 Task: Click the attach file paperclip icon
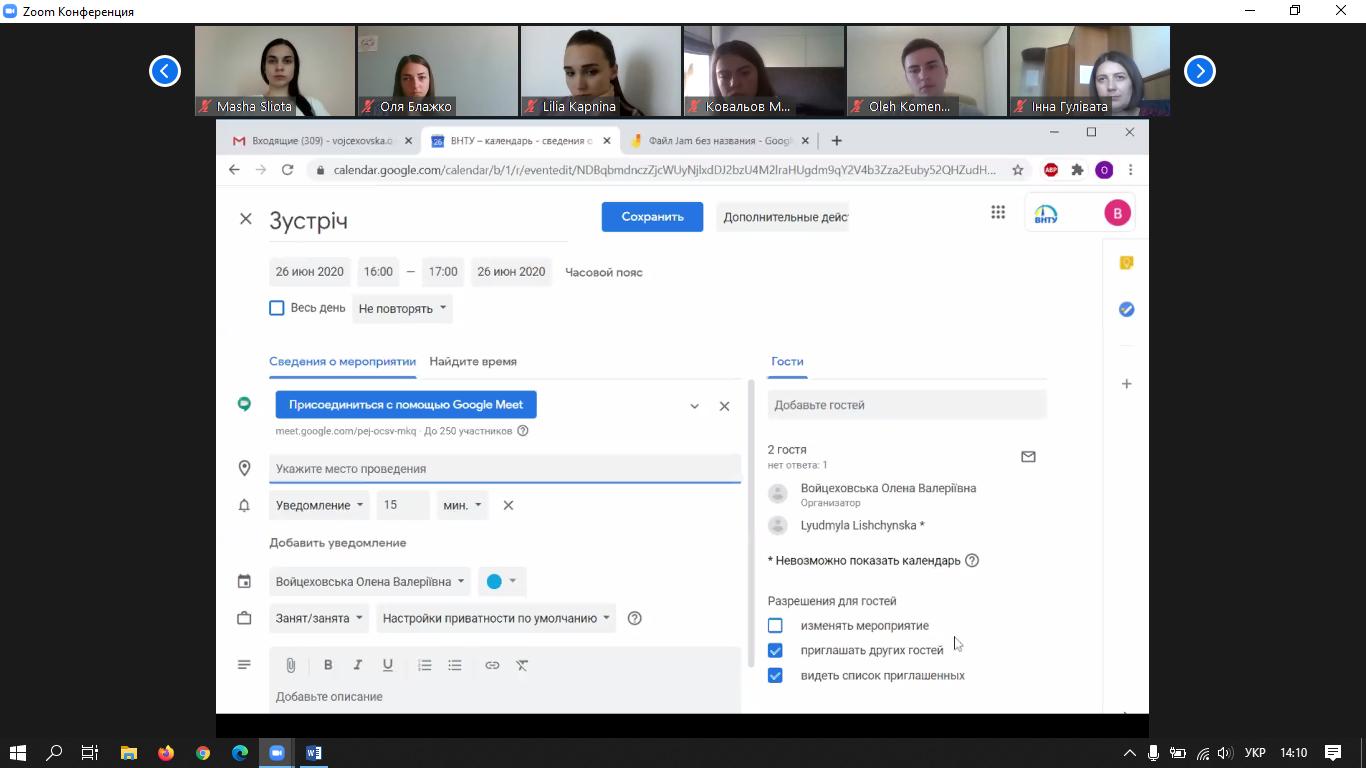(291, 665)
